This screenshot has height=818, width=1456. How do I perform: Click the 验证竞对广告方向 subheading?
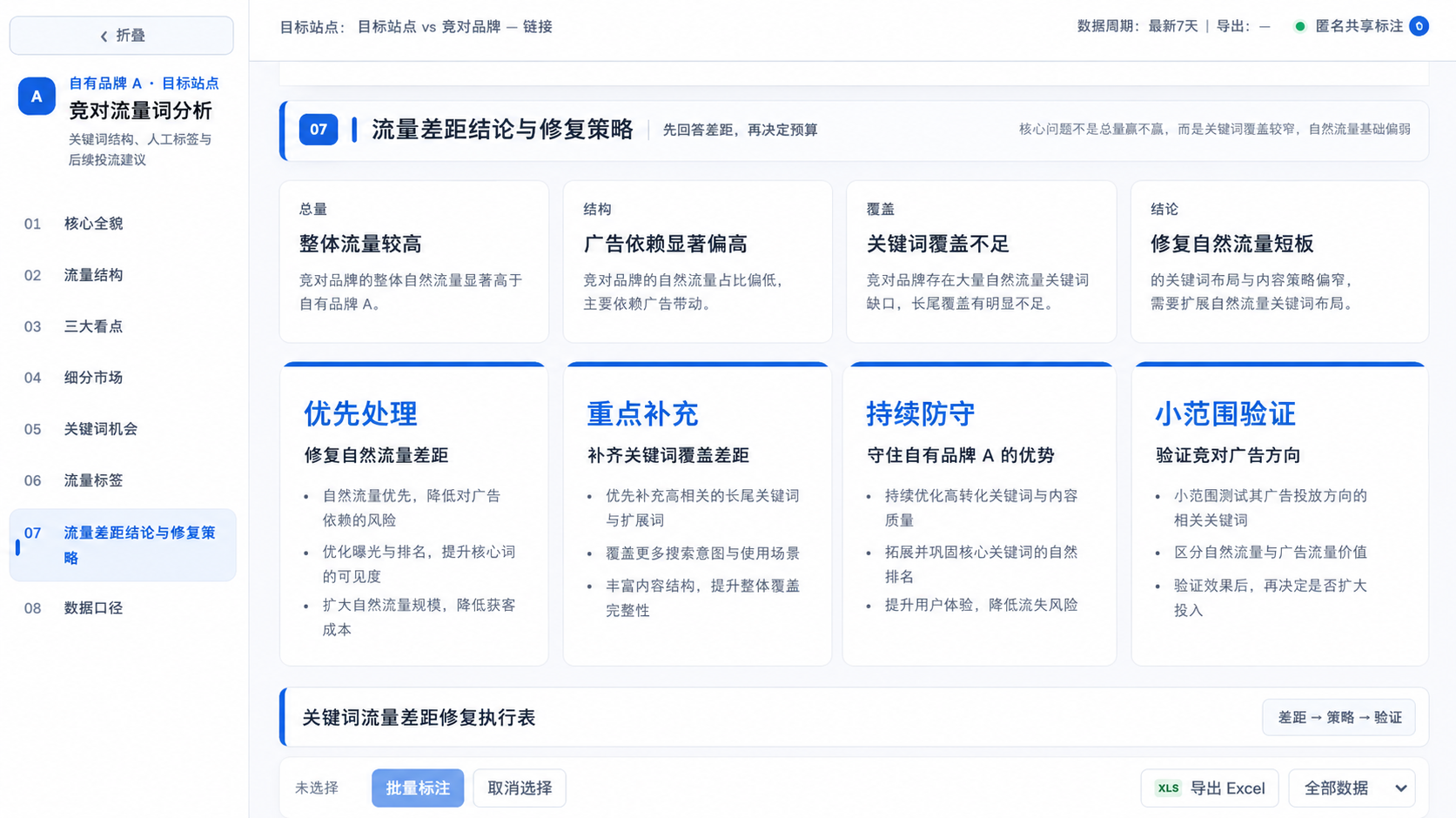pyautogui.click(x=1228, y=455)
